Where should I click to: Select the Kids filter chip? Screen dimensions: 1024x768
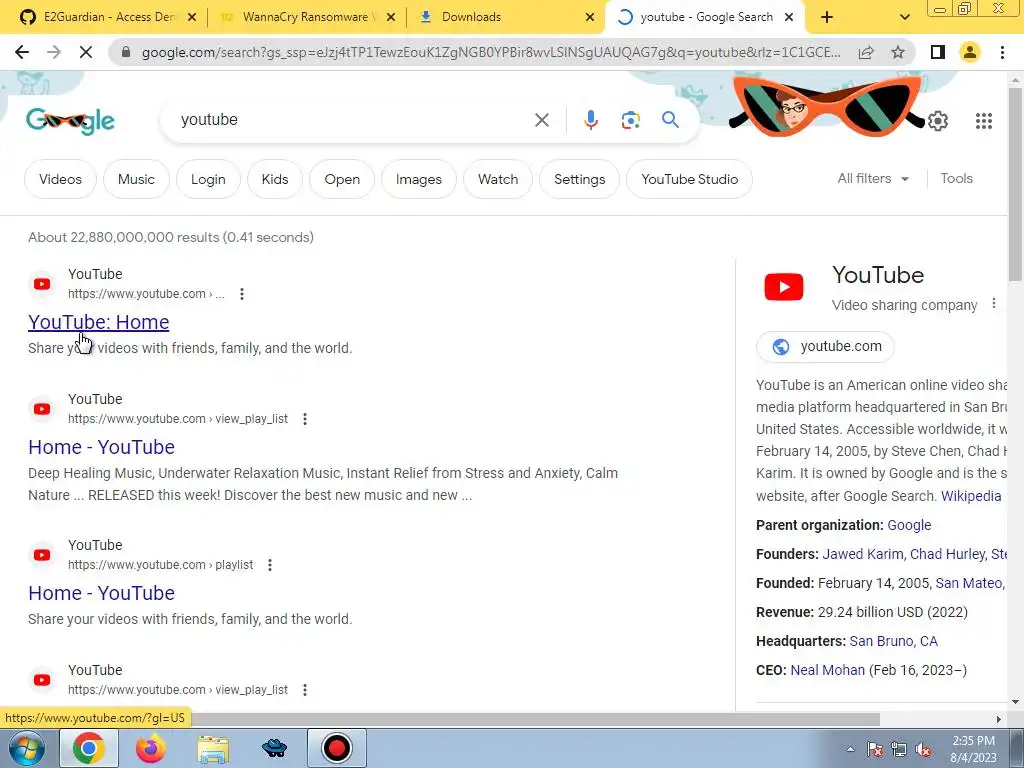(275, 179)
